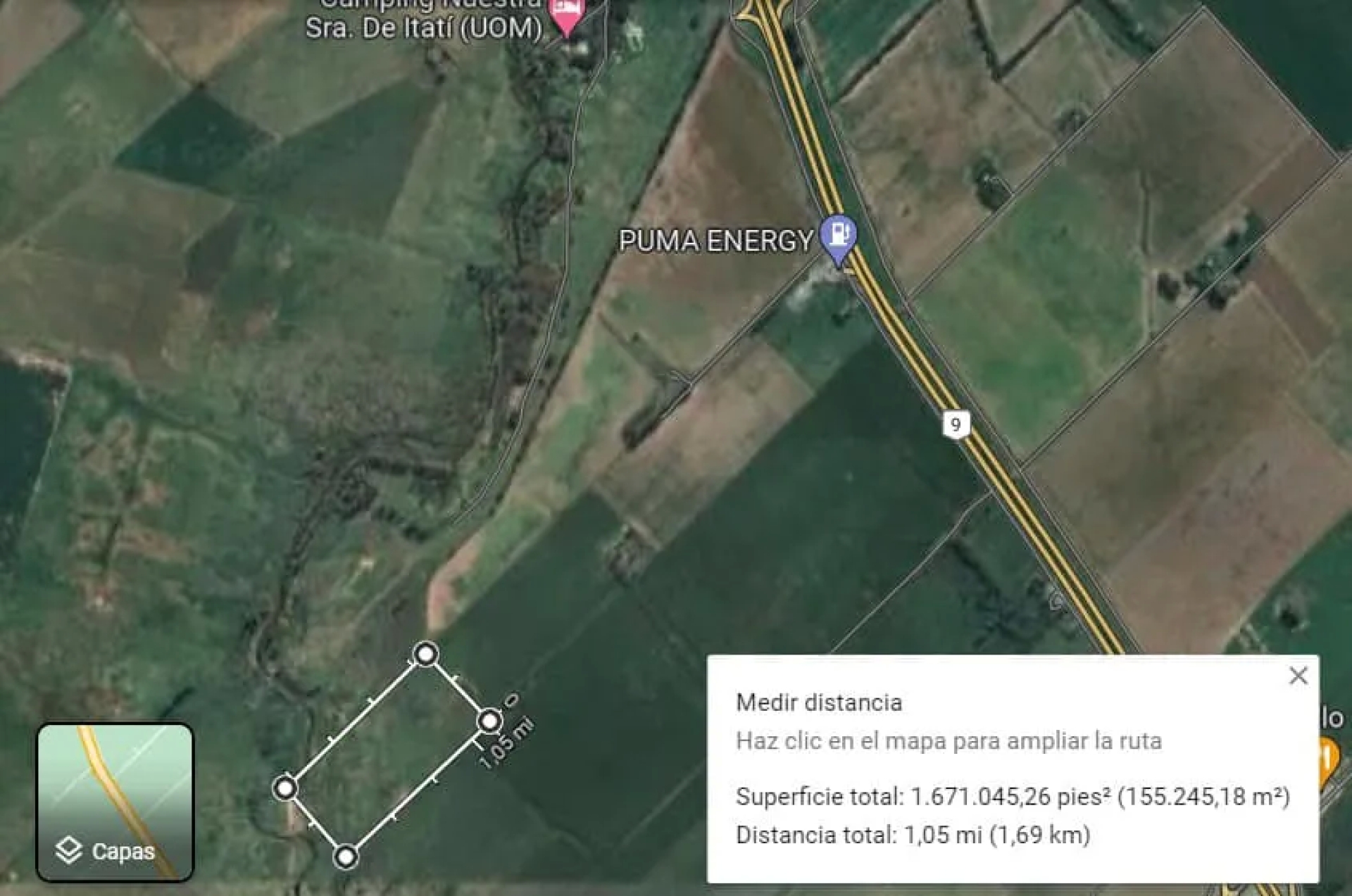Select the pink Camping Nuestra Sra. De Itatí lodging pin
The height and width of the screenshot is (896, 1352).
567,15
